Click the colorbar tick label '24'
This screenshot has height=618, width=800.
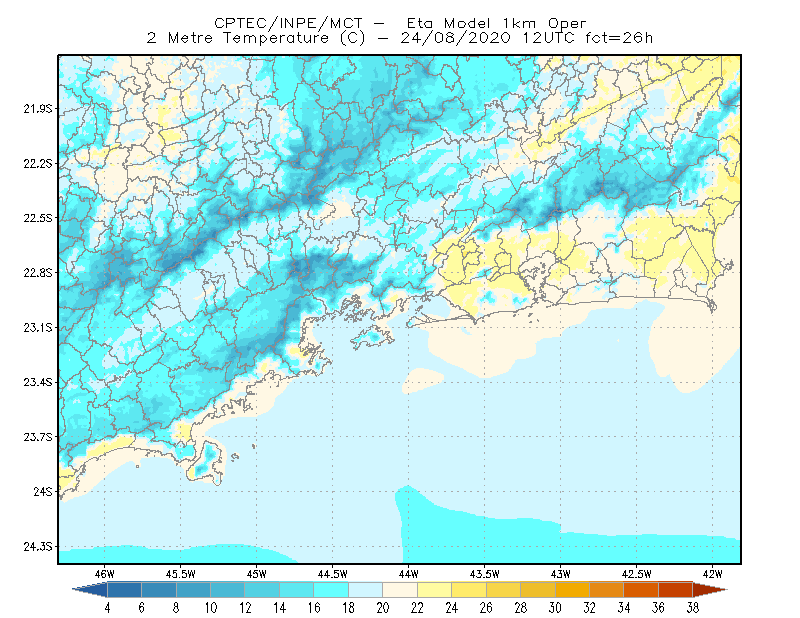click(452, 608)
